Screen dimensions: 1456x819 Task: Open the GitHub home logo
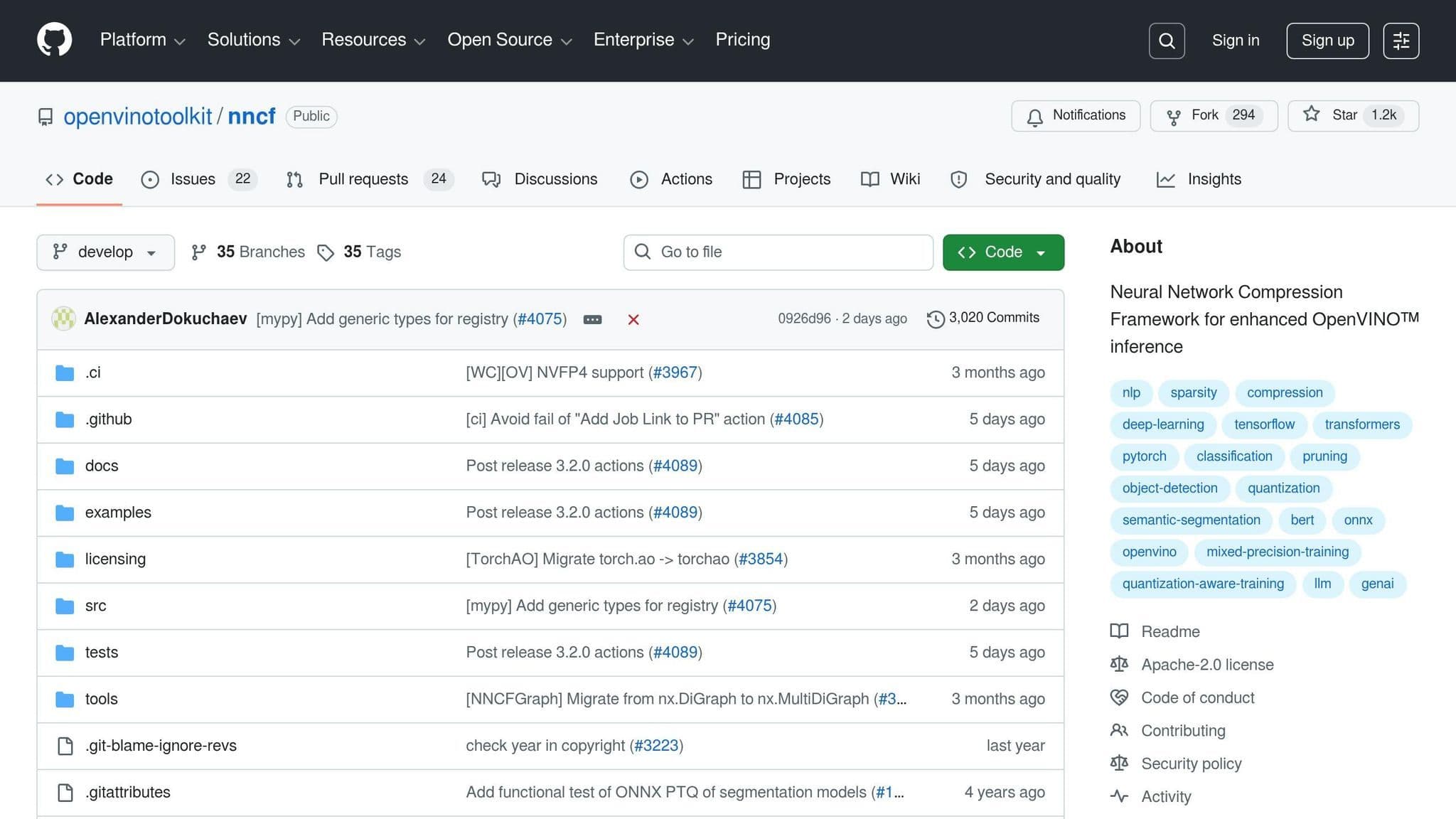coord(55,40)
